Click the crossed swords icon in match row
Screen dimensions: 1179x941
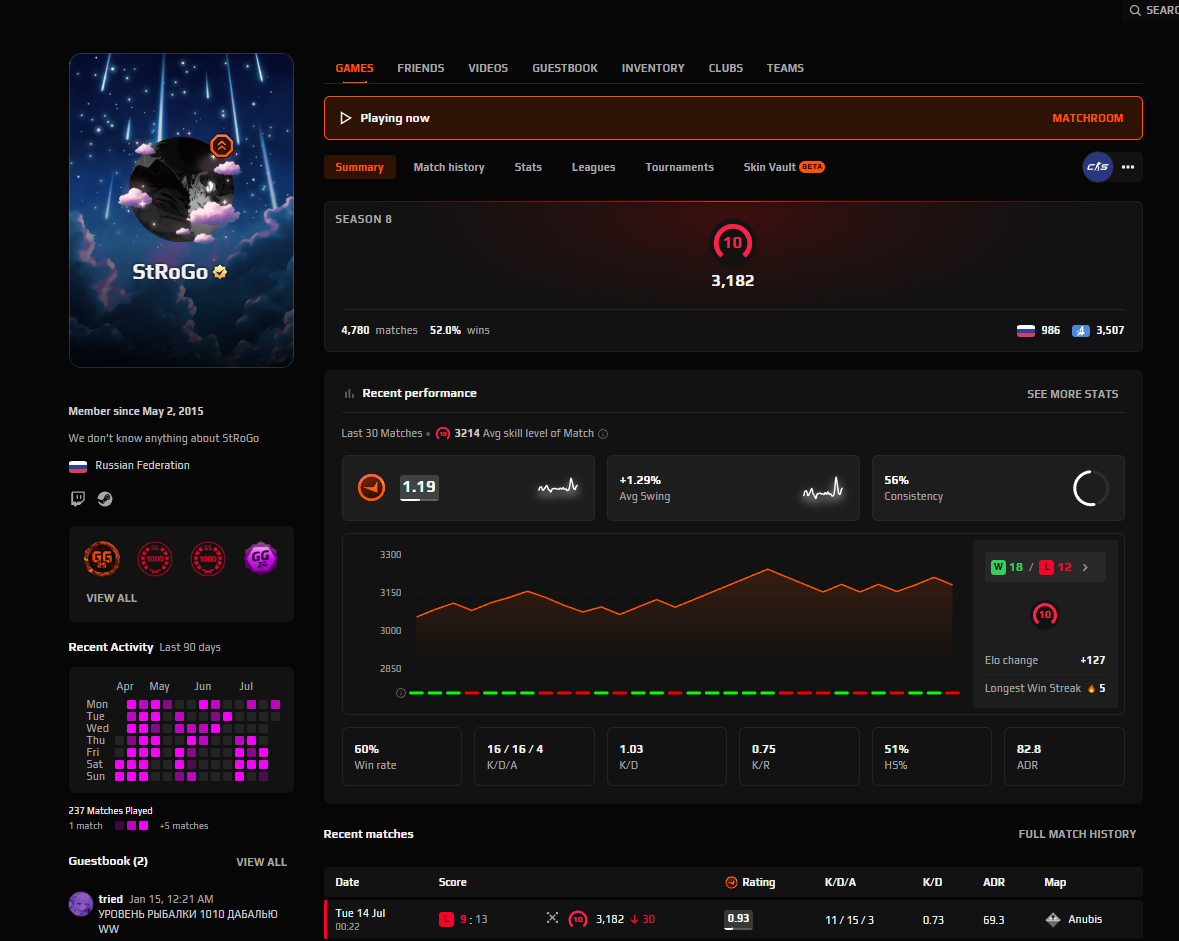pyautogui.click(x=553, y=918)
